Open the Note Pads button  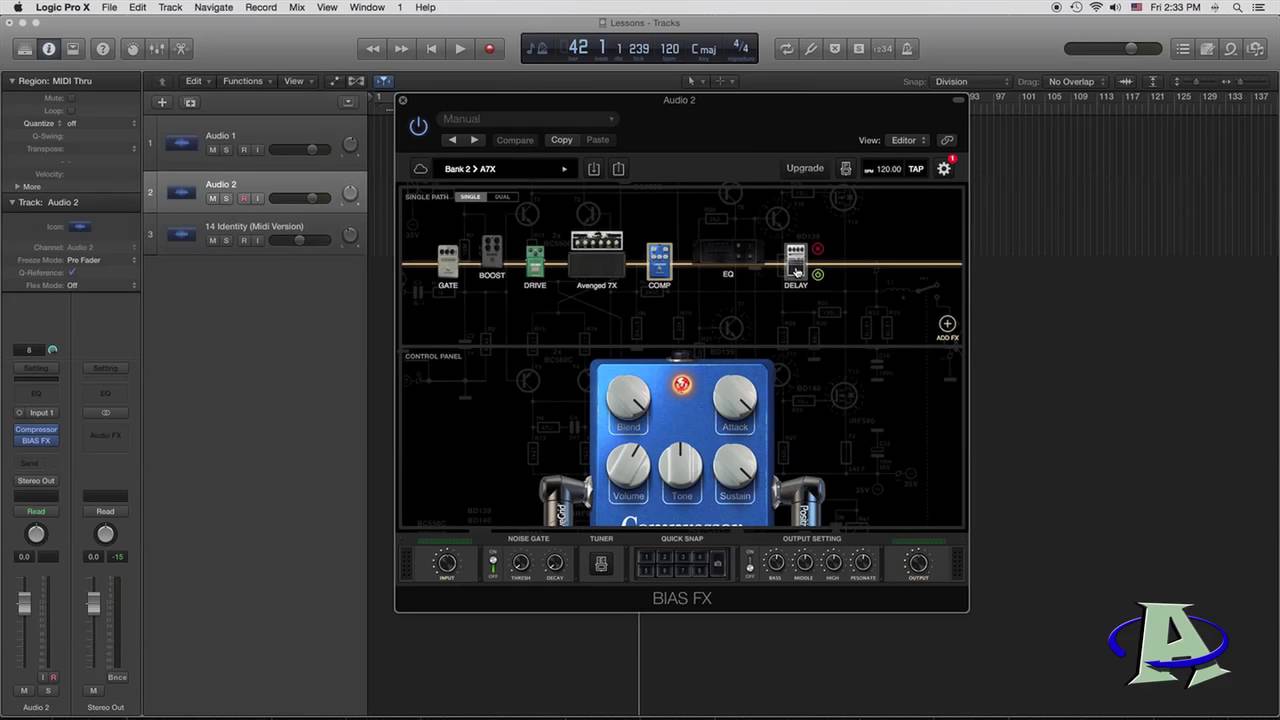point(1207,48)
